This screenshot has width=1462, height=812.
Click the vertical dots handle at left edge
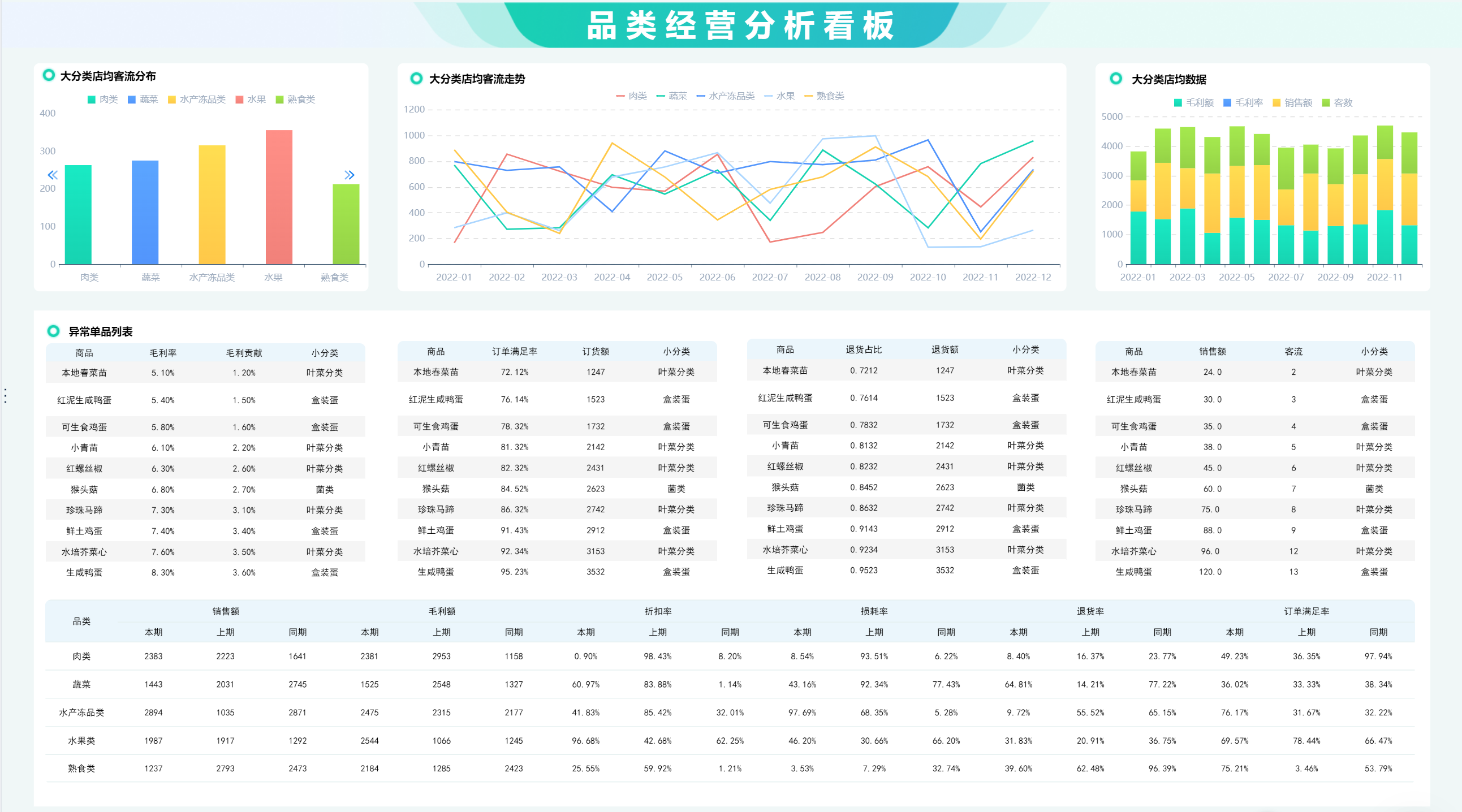(x=6, y=395)
